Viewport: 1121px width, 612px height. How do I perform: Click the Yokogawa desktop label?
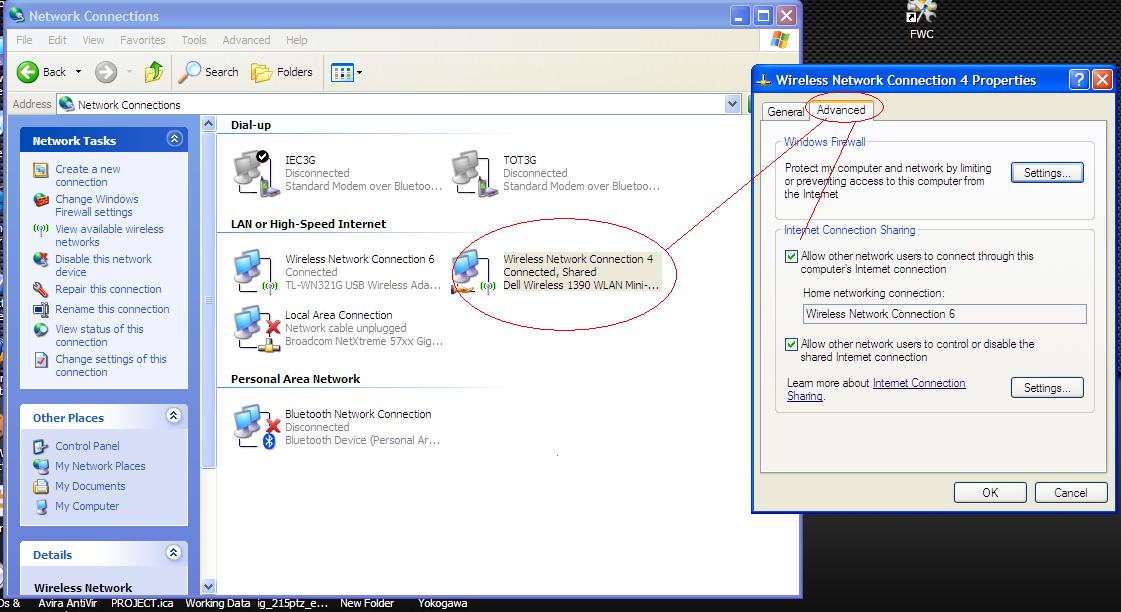coord(443,603)
